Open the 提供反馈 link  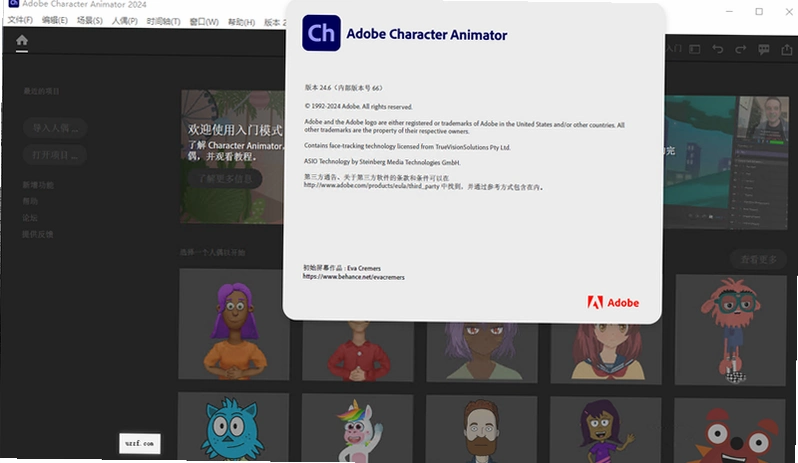click(x=38, y=234)
